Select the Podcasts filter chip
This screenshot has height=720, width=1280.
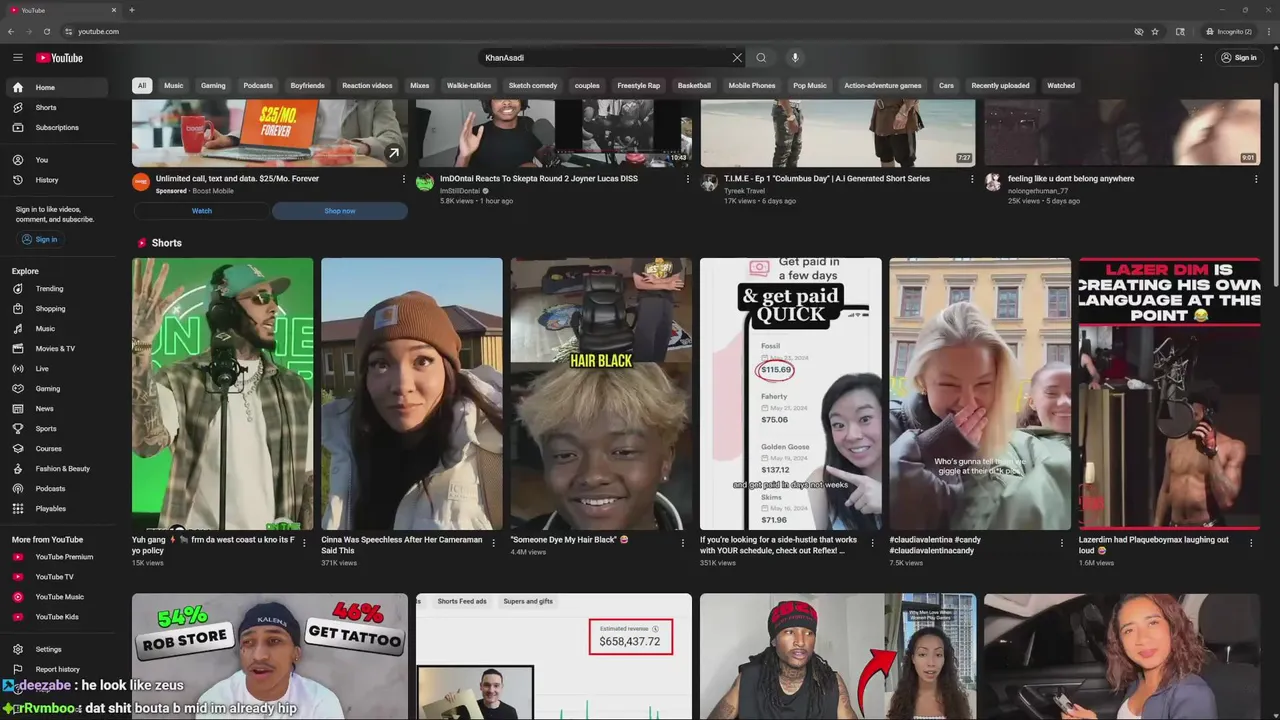[258, 85]
